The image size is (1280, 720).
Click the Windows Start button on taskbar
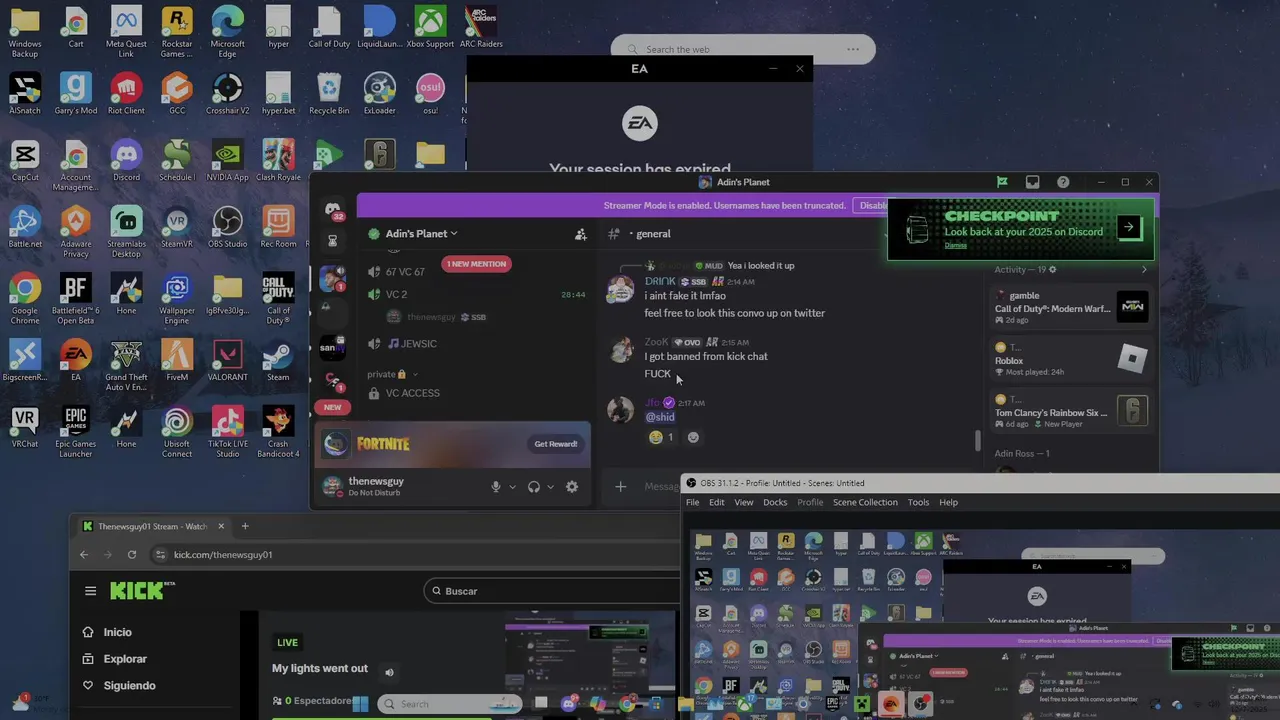click(x=360, y=704)
